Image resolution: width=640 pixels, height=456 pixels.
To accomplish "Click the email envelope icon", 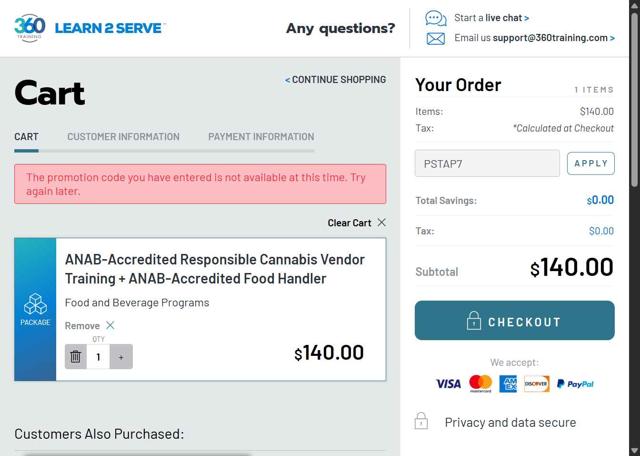I will 435,39.
